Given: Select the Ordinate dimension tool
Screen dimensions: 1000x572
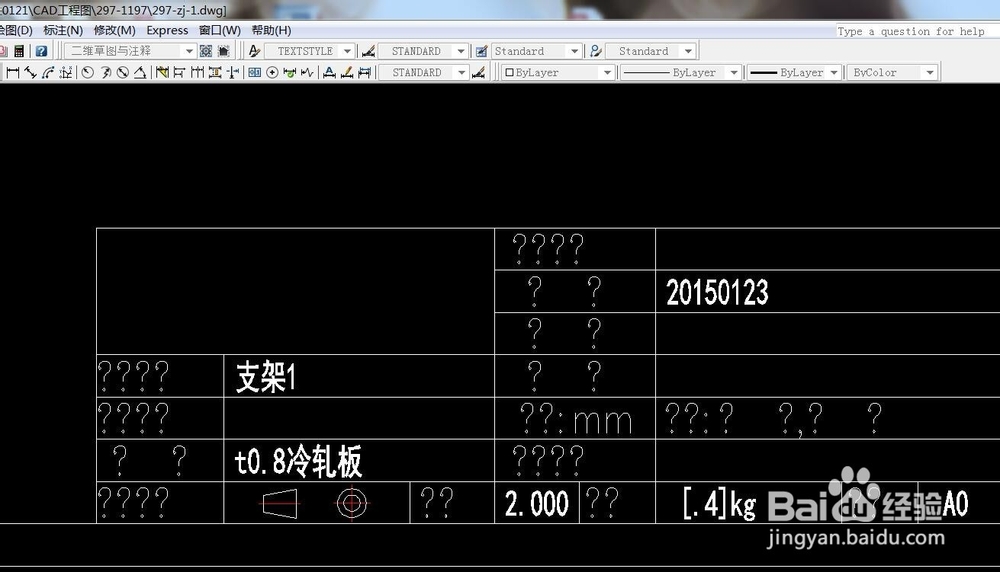Looking at the screenshot, I should coord(65,73).
